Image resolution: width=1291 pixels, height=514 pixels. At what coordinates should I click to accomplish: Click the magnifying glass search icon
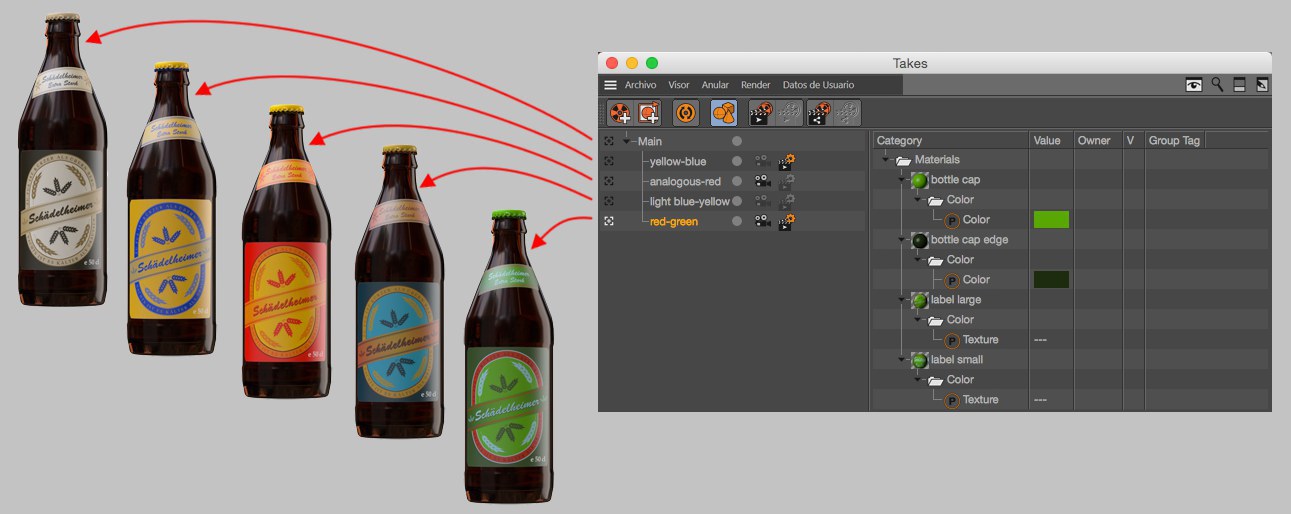tap(1217, 86)
